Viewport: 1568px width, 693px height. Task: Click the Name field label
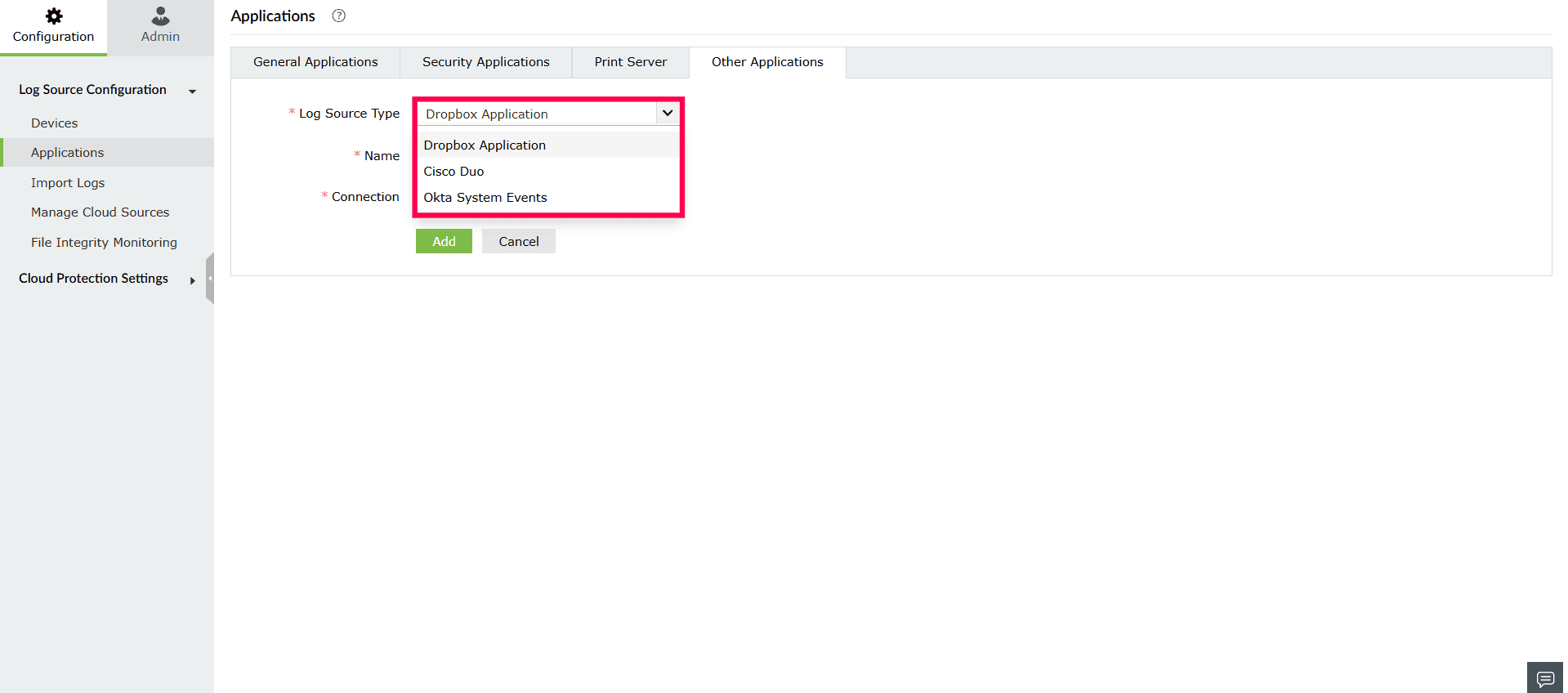pyautogui.click(x=382, y=155)
